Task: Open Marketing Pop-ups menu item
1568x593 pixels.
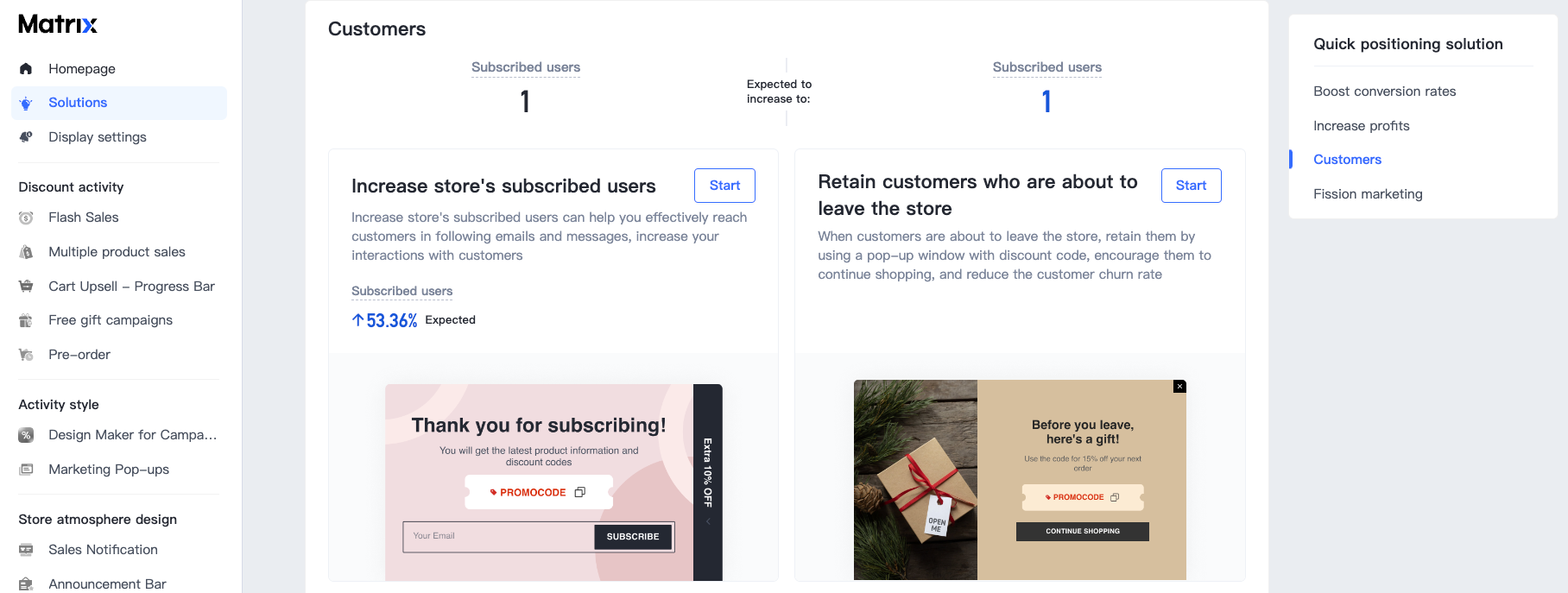Action: tap(109, 470)
